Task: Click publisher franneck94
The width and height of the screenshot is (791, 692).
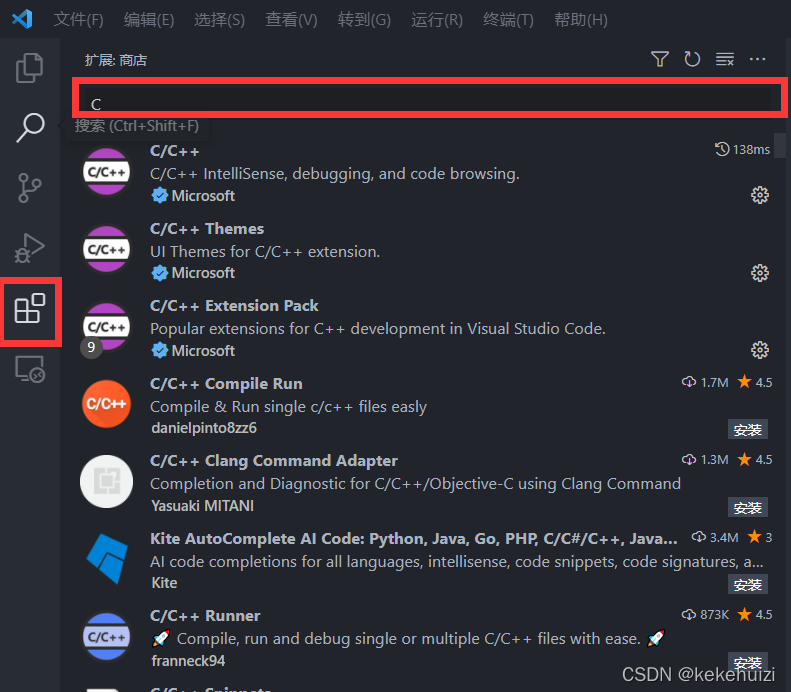Action: click(x=188, y=661)
